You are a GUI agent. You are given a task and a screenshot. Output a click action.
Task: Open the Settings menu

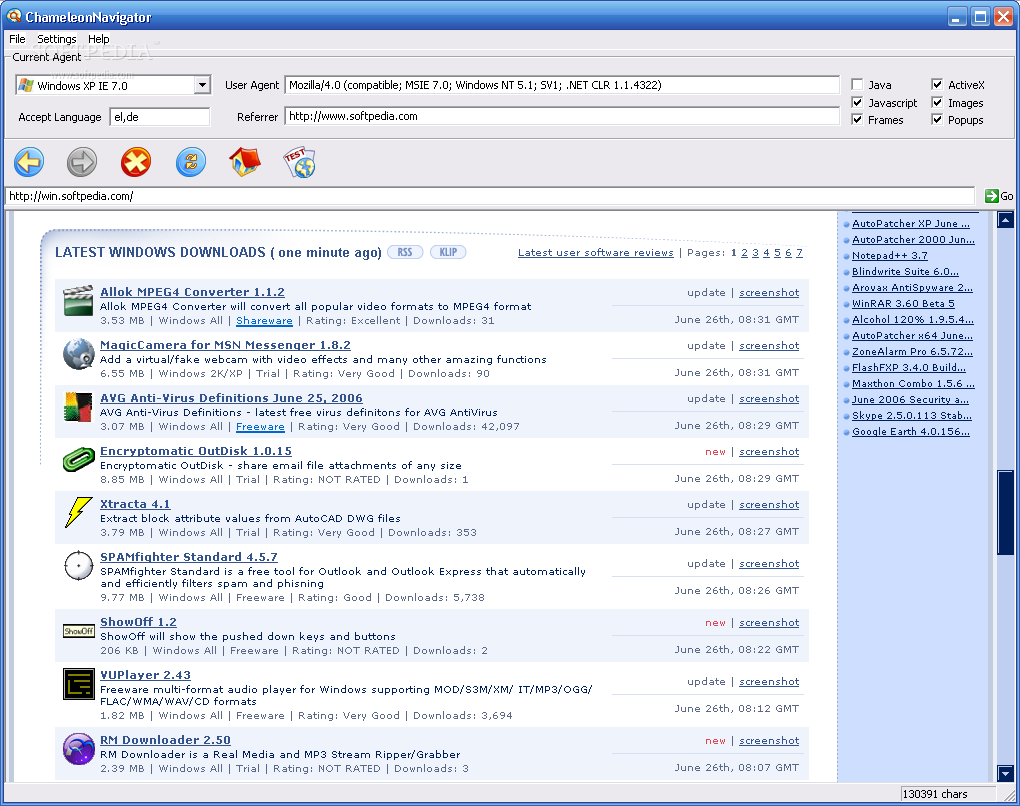point(57,39)
